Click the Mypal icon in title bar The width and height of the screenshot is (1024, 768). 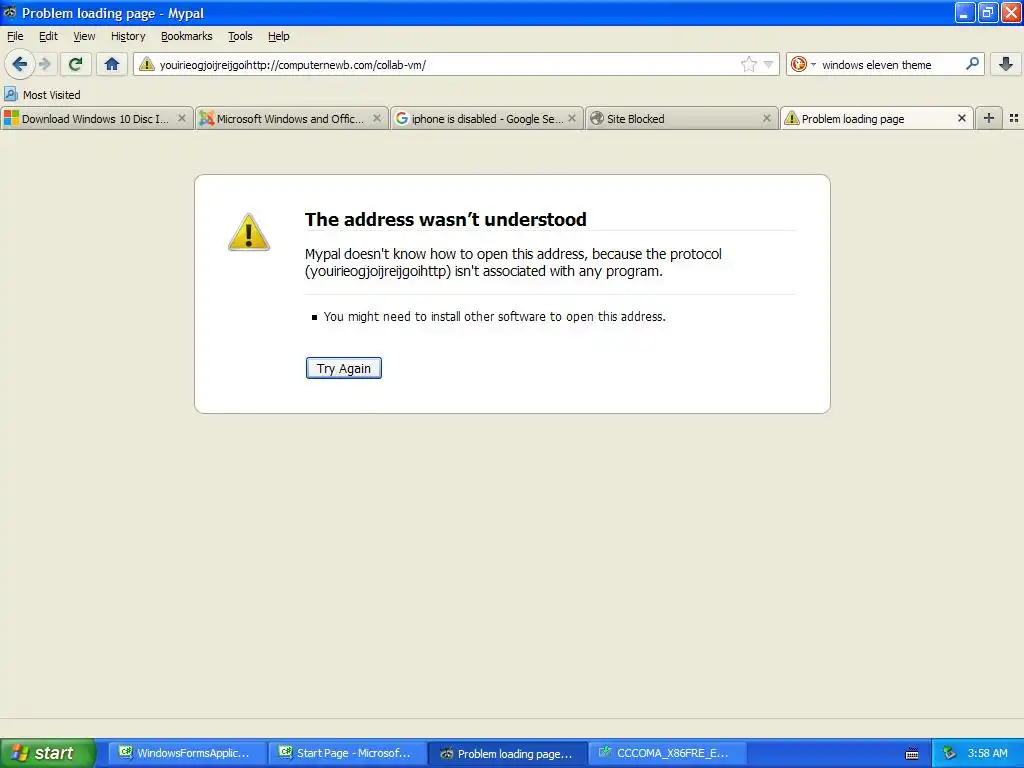pyautogui.click(x=10, y=12)
